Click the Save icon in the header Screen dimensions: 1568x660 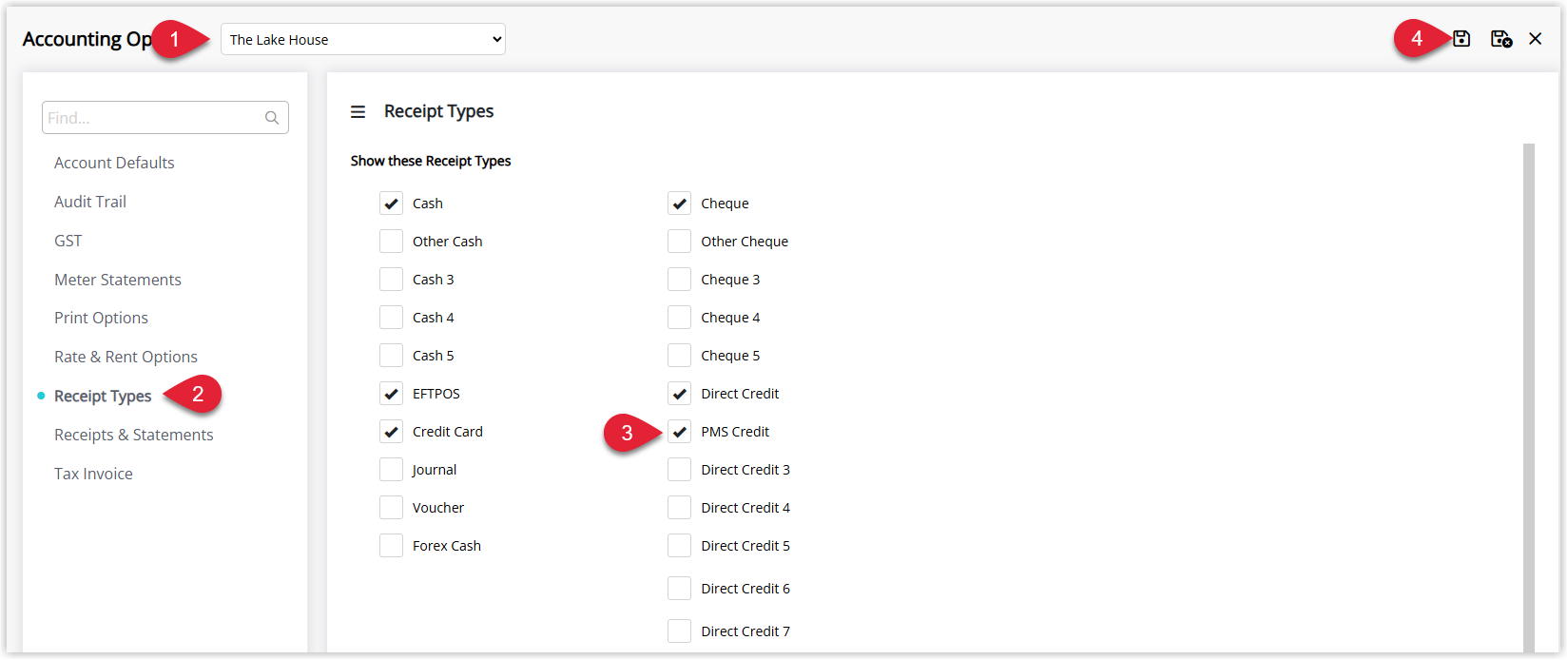click(1462, 39)
